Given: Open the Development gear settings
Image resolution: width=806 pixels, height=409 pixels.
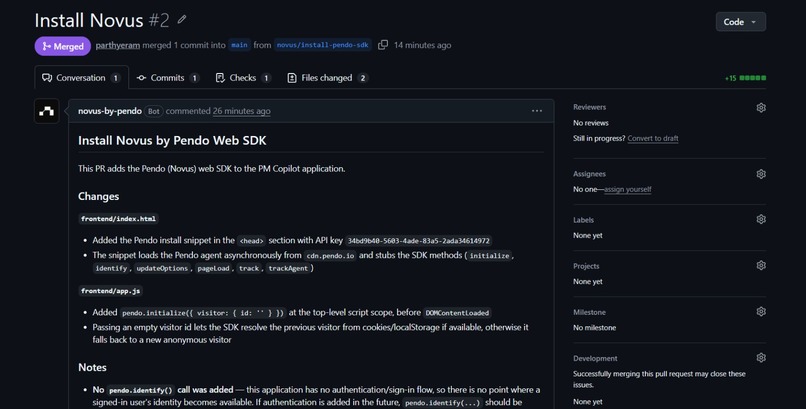Looking at the screenshot, I should tap(761, 358).
